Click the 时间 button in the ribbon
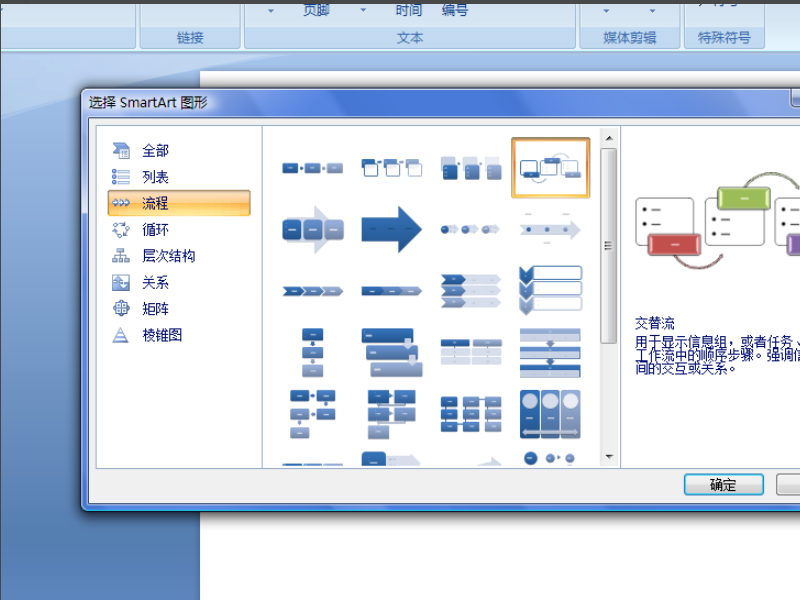This screenshot has height=600, width=800. click(409, 10)
